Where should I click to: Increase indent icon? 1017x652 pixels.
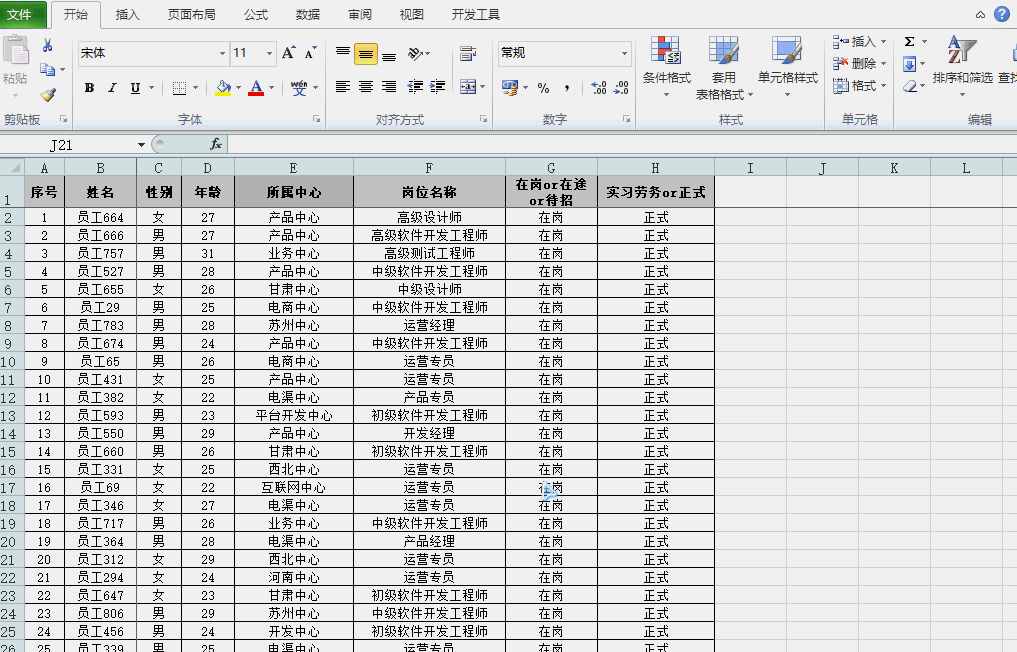tap(438, 86)
